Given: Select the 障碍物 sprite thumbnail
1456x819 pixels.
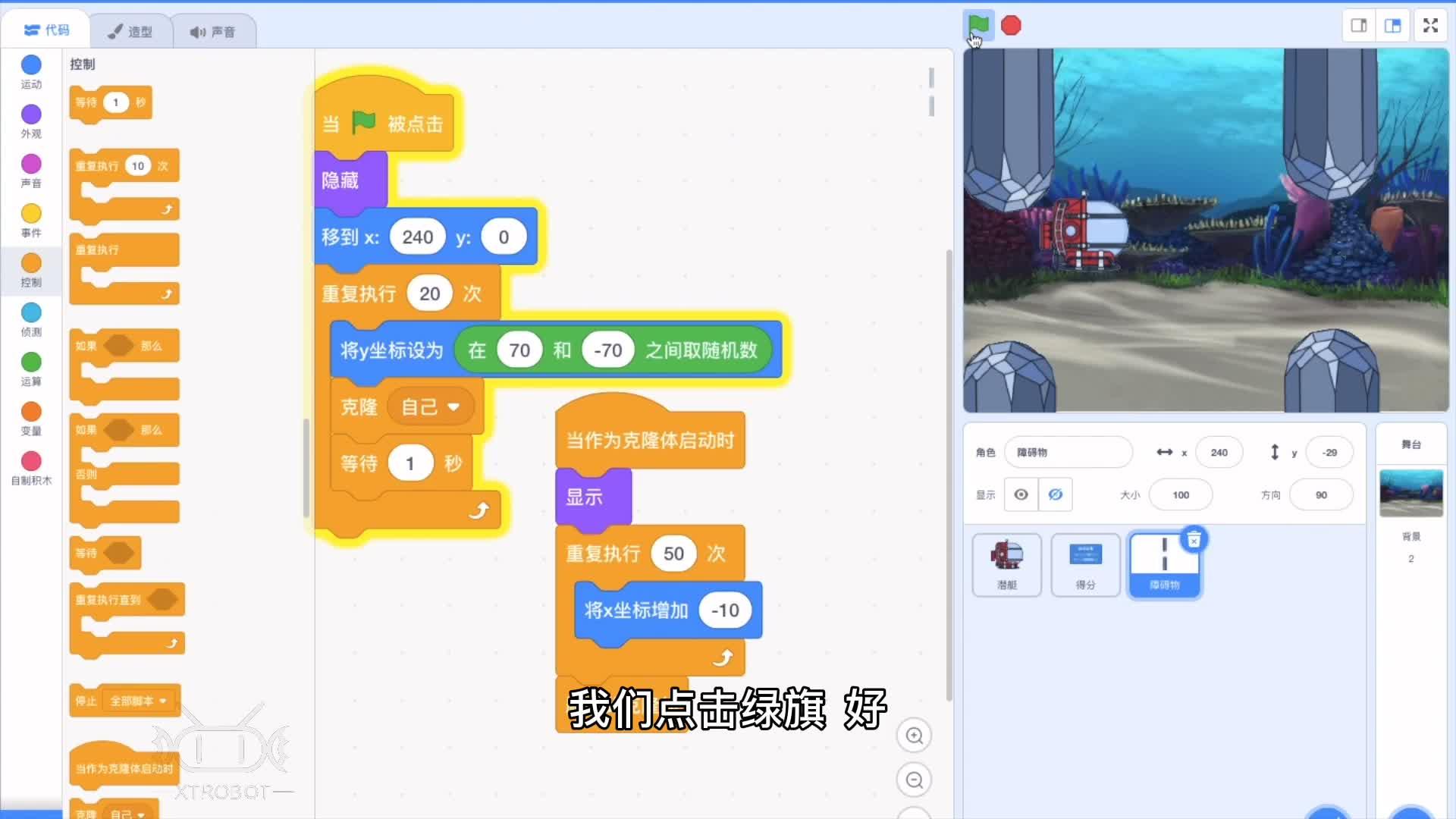Looking at the screenshot, I should point(1164,566).
